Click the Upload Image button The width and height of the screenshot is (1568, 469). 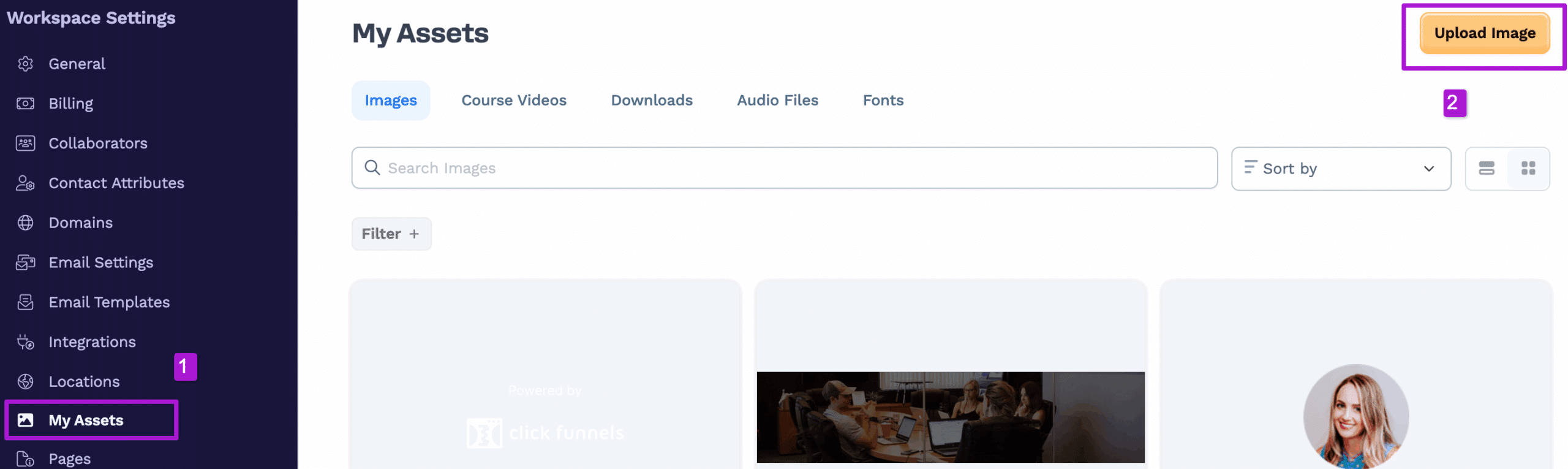pyautogui.click(x=1485, y=33)
